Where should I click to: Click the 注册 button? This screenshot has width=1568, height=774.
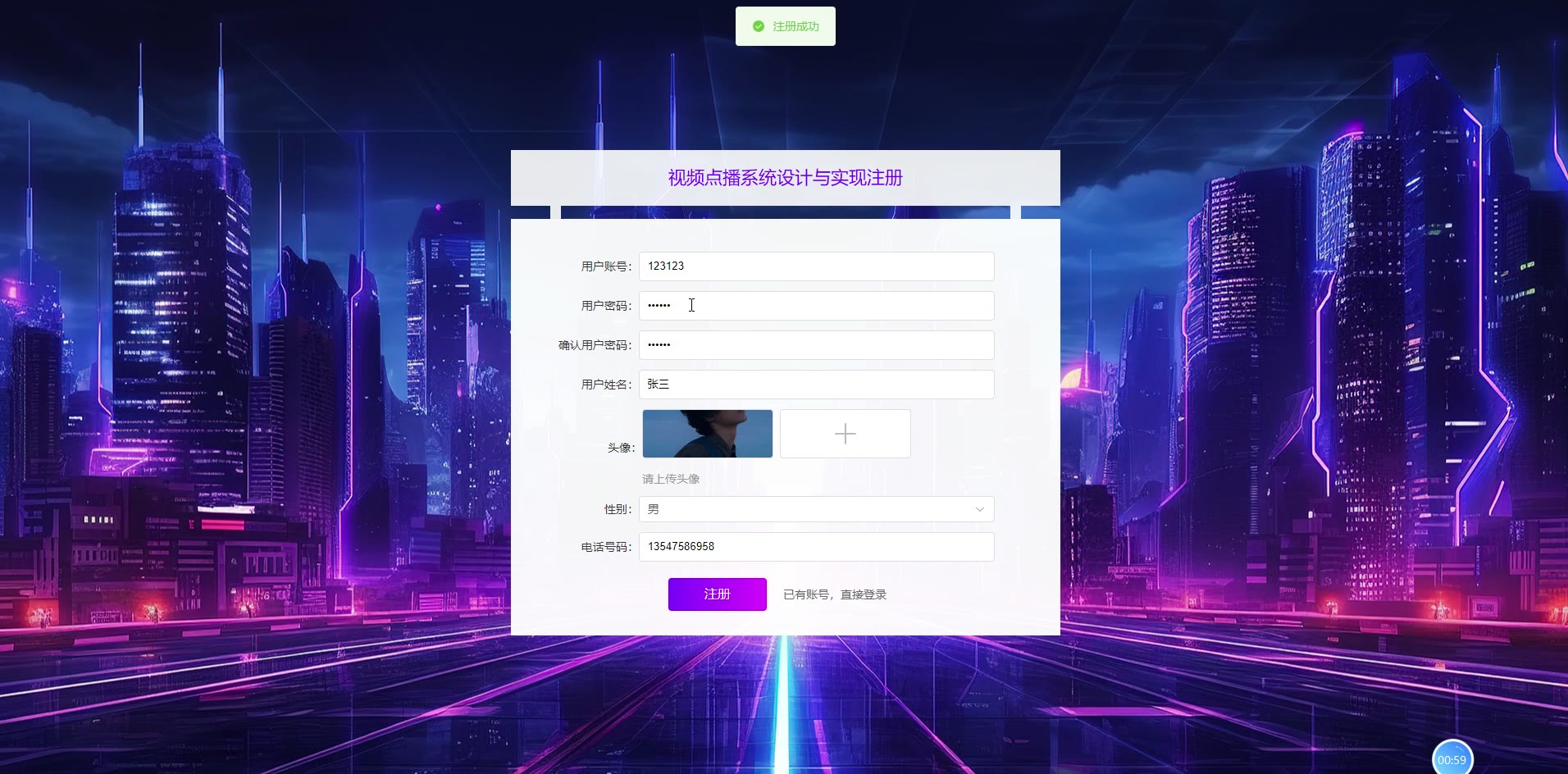tap(717, 594)
